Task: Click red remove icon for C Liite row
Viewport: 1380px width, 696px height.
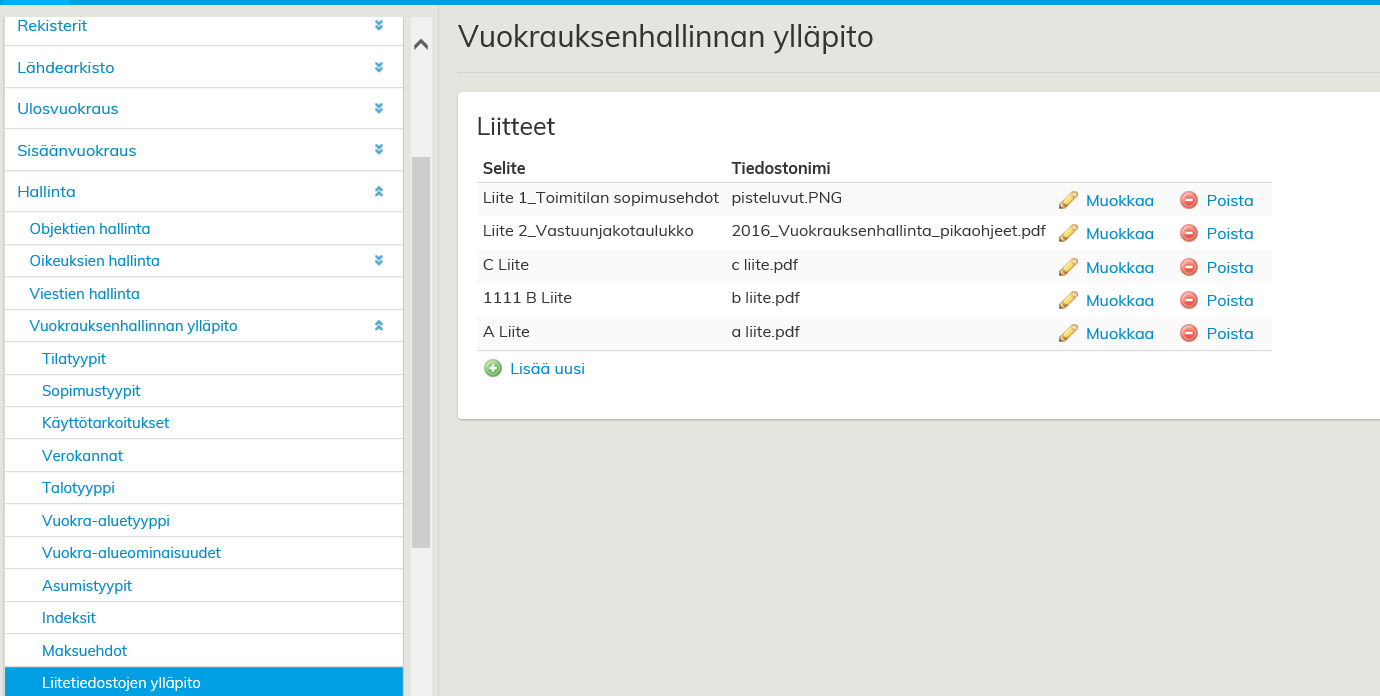Action: tap(1189, 267)
